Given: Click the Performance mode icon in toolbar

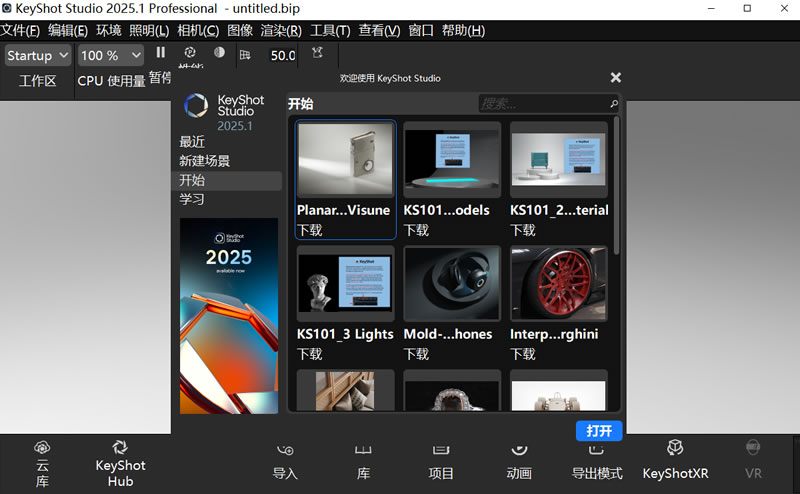Looking at the screenshot, I should (190, 54).
